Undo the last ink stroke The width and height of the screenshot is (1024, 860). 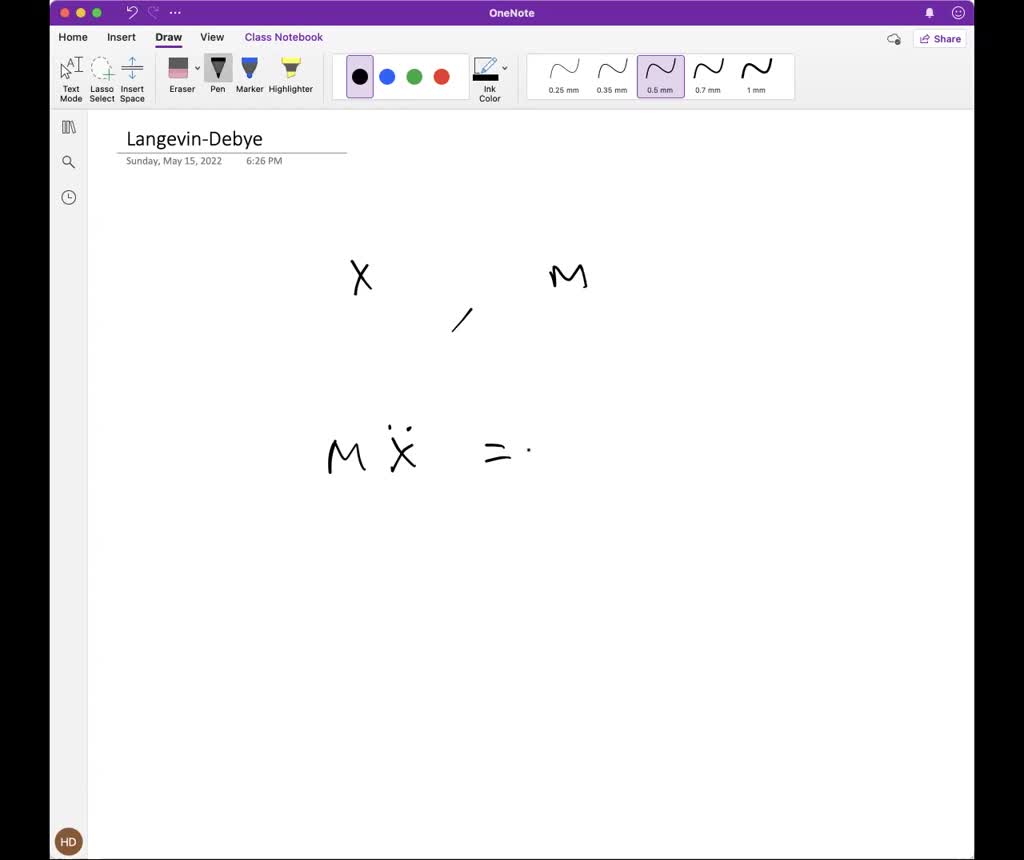(132, 13)
